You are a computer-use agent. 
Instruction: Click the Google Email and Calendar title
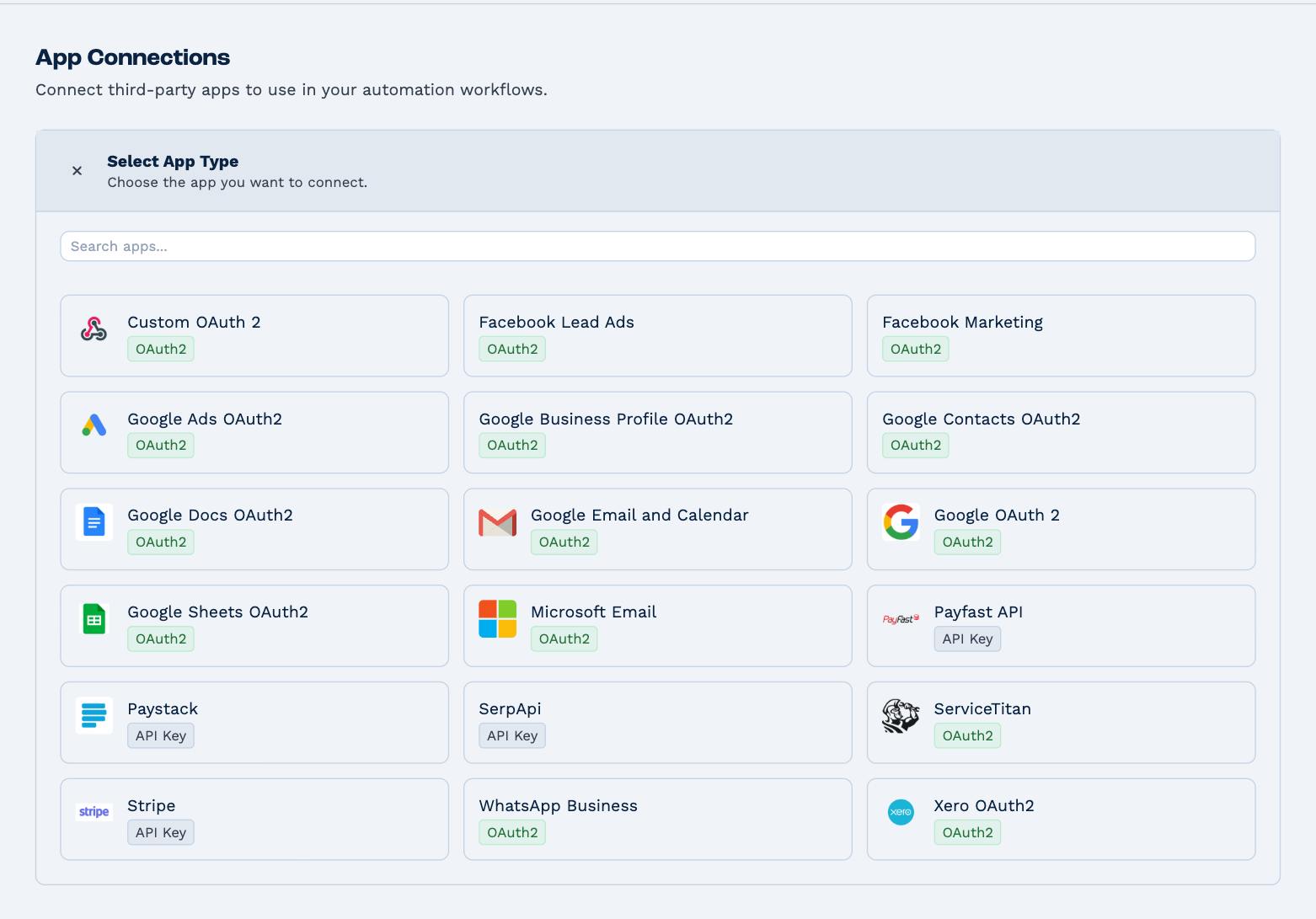[639, 516]
